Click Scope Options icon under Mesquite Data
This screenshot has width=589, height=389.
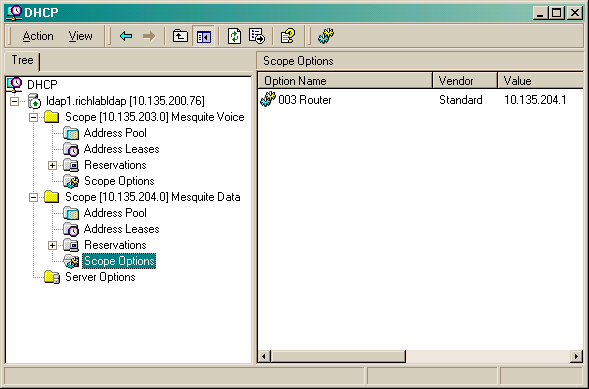tap(71, 261)
